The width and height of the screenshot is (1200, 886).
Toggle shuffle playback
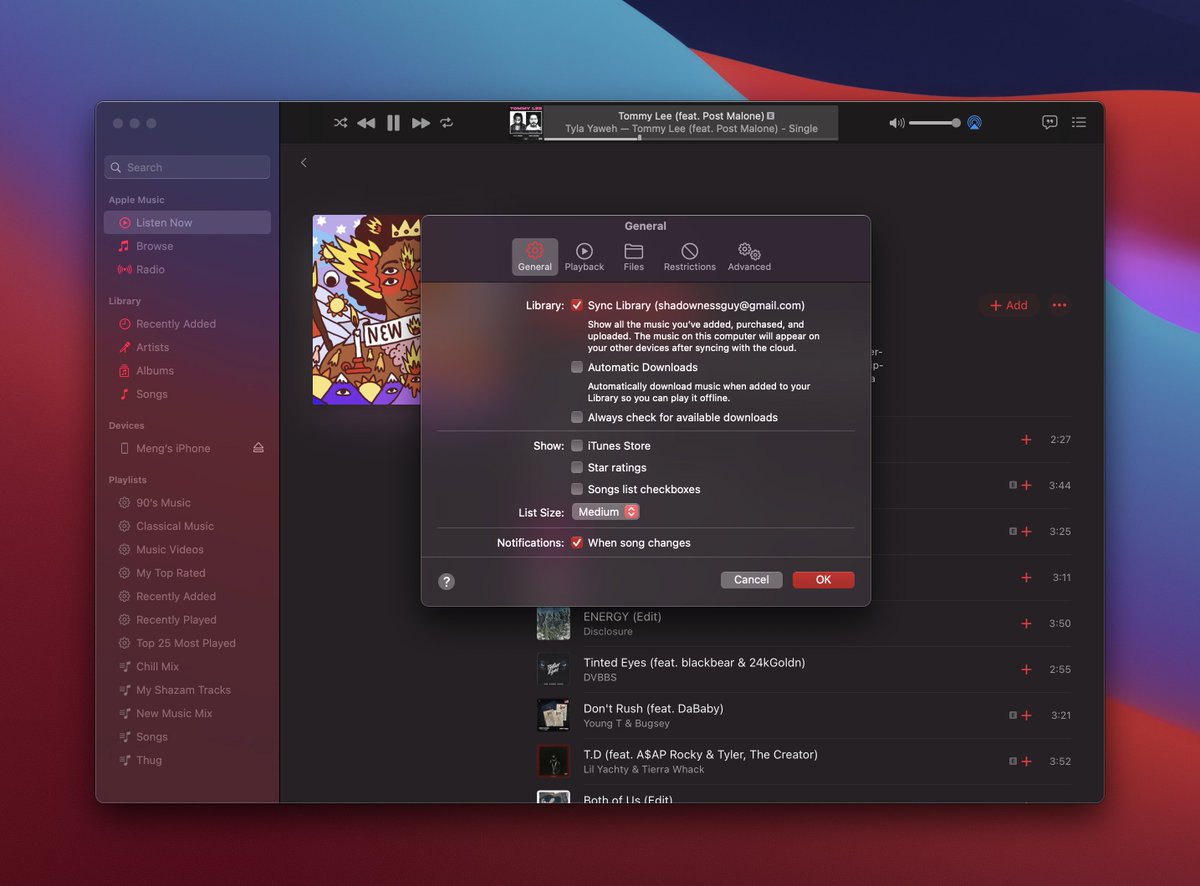pos(340,123)
